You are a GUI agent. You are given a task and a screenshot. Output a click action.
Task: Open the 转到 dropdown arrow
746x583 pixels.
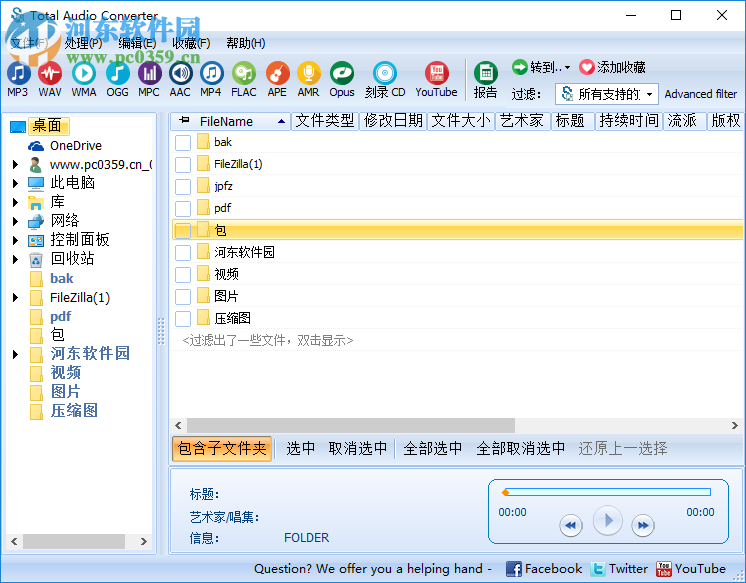[568, 68]
